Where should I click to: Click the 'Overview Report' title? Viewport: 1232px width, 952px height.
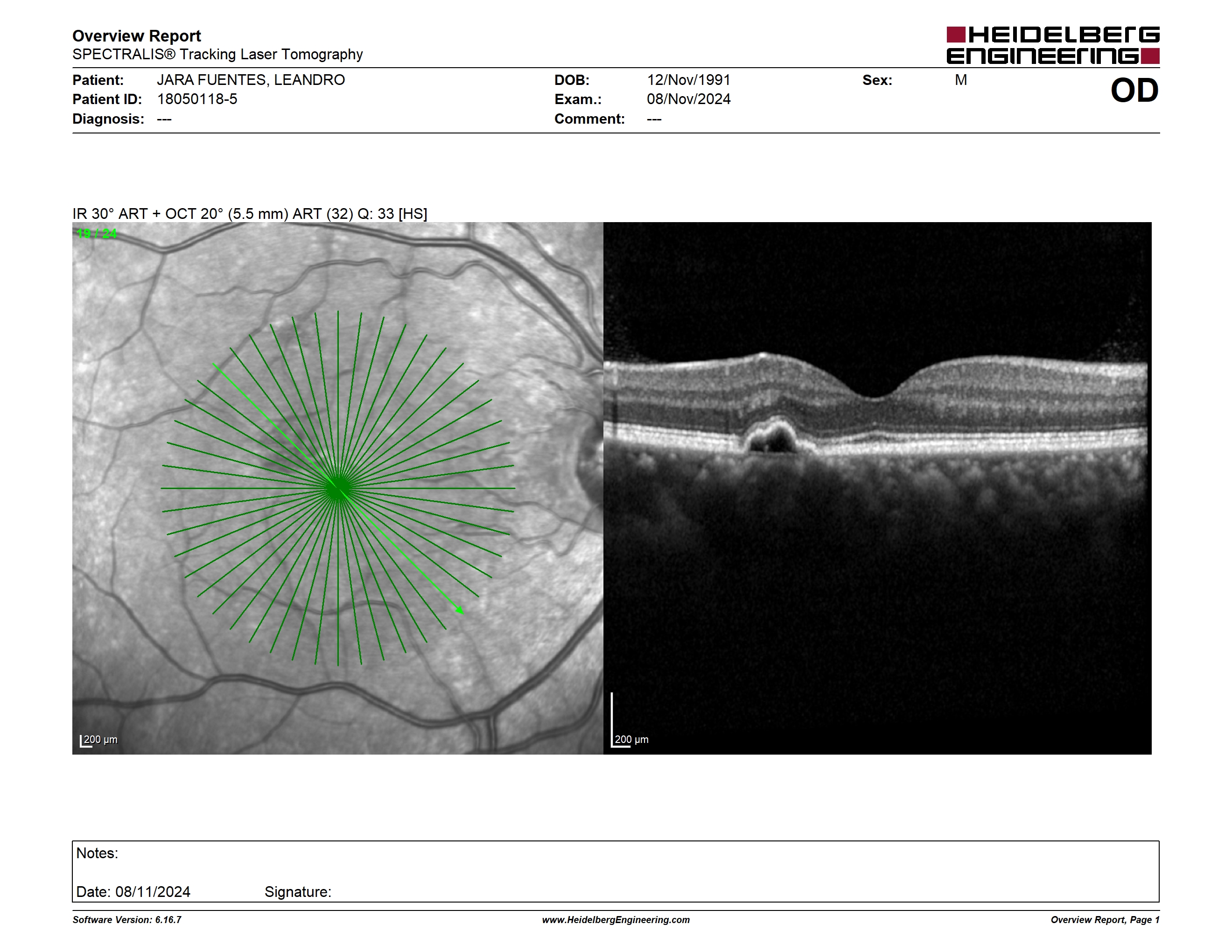click(x=137, y=36)
